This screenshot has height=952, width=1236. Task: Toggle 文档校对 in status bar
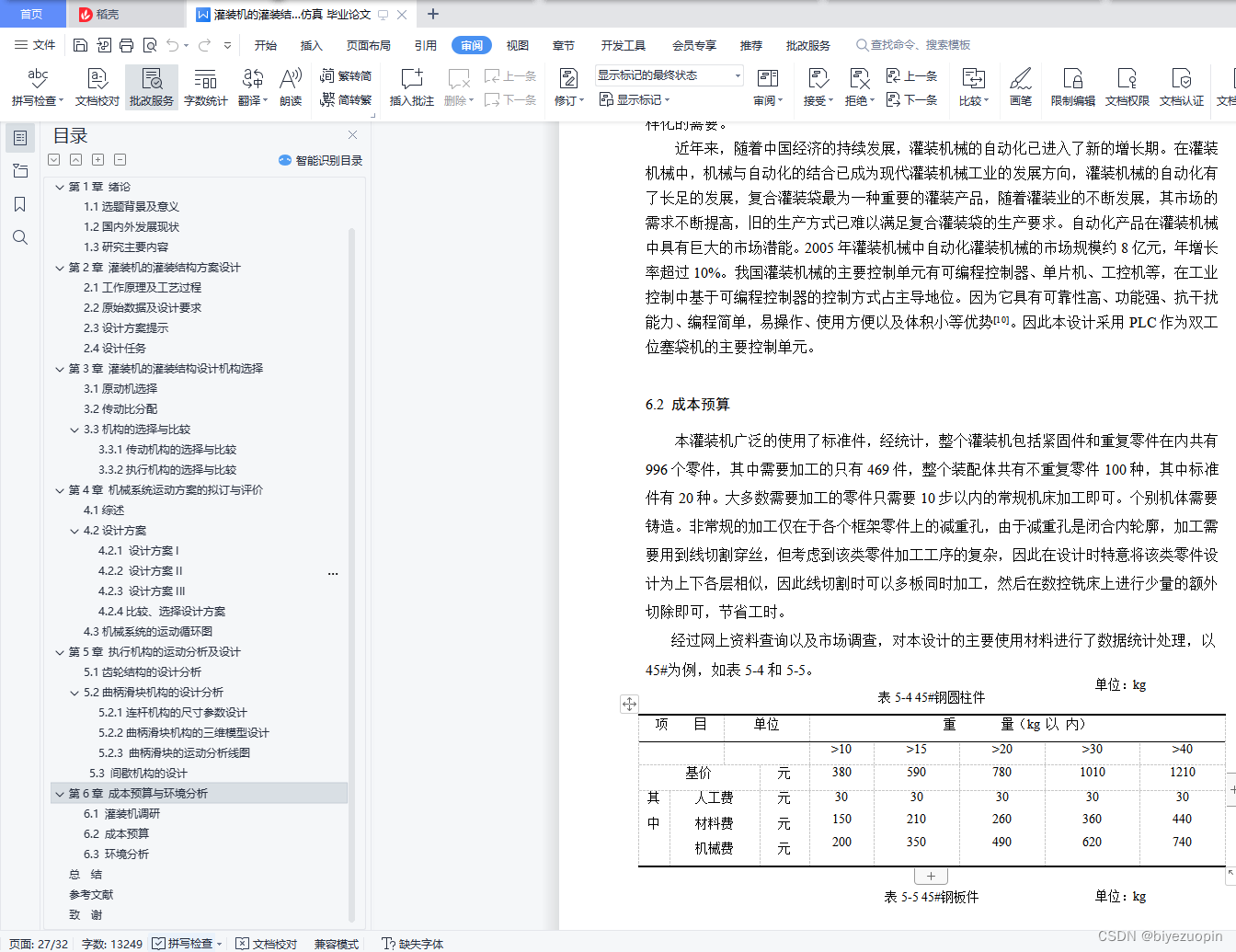tap(267, 944)
